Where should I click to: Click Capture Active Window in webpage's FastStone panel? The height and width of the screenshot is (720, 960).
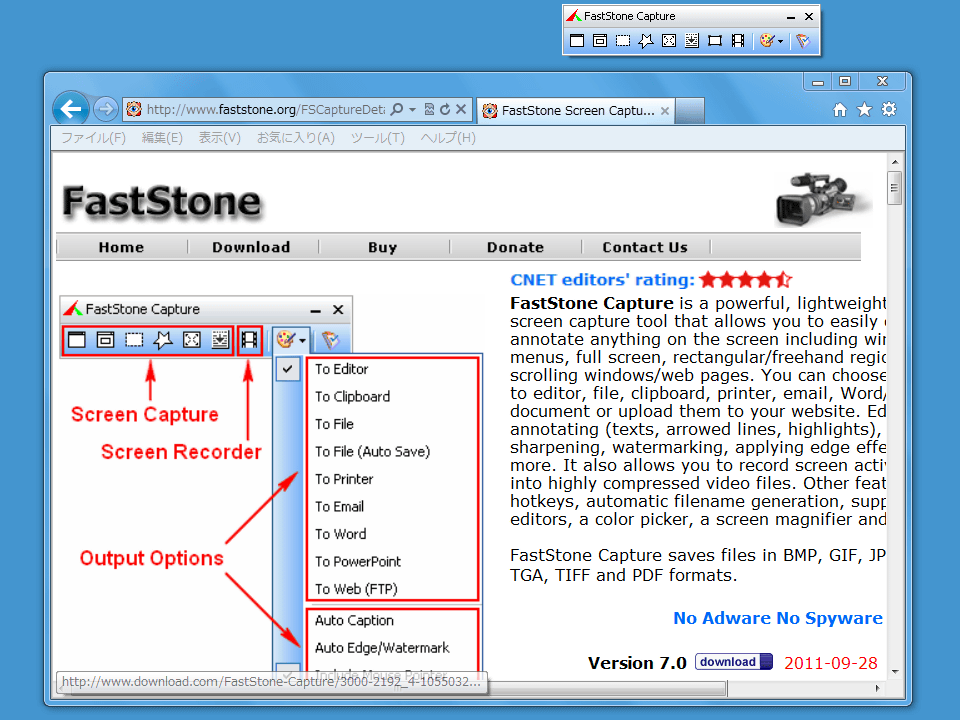pos(77,340)
